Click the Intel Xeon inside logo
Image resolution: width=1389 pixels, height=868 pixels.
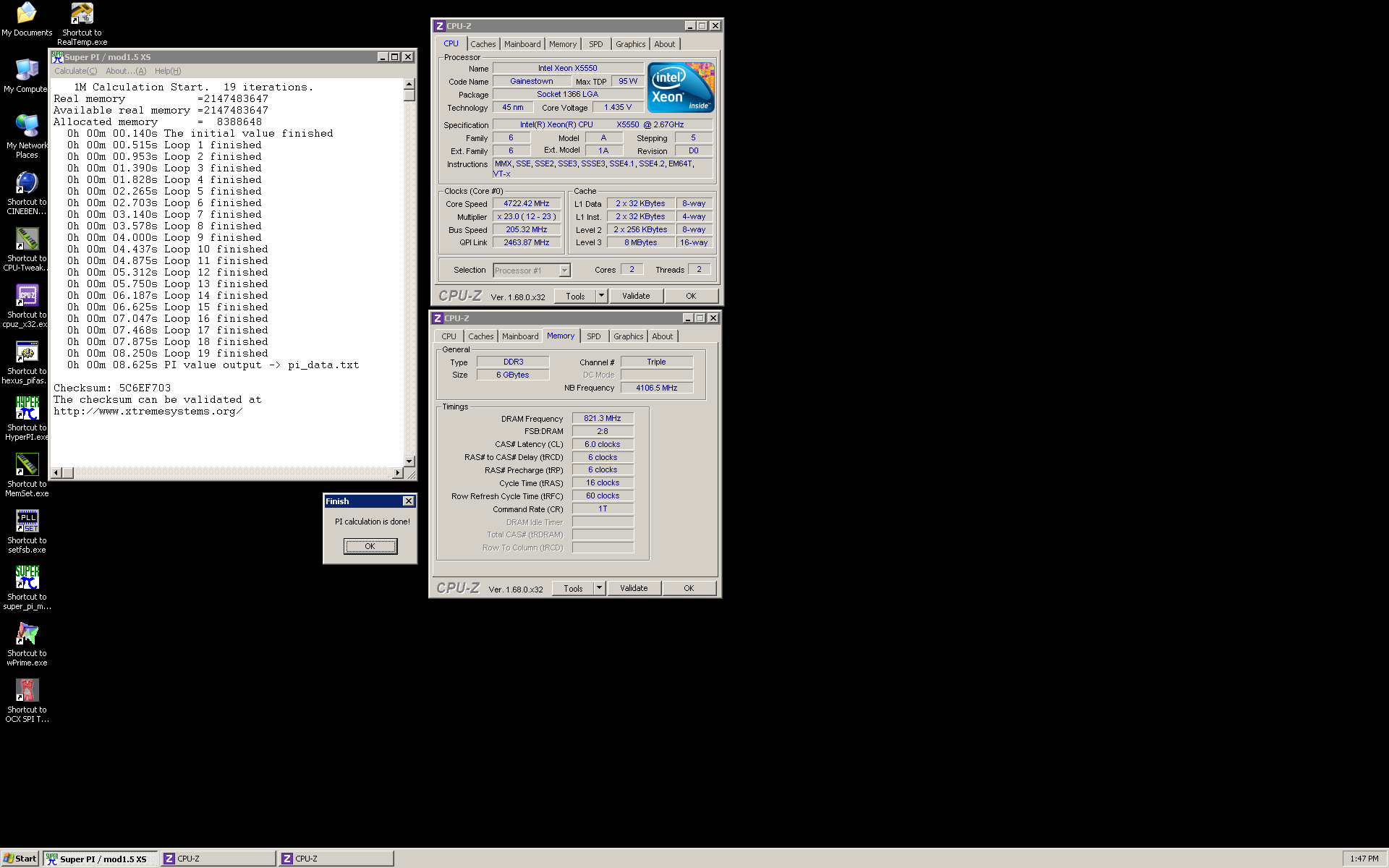click(x=681, y=88)
